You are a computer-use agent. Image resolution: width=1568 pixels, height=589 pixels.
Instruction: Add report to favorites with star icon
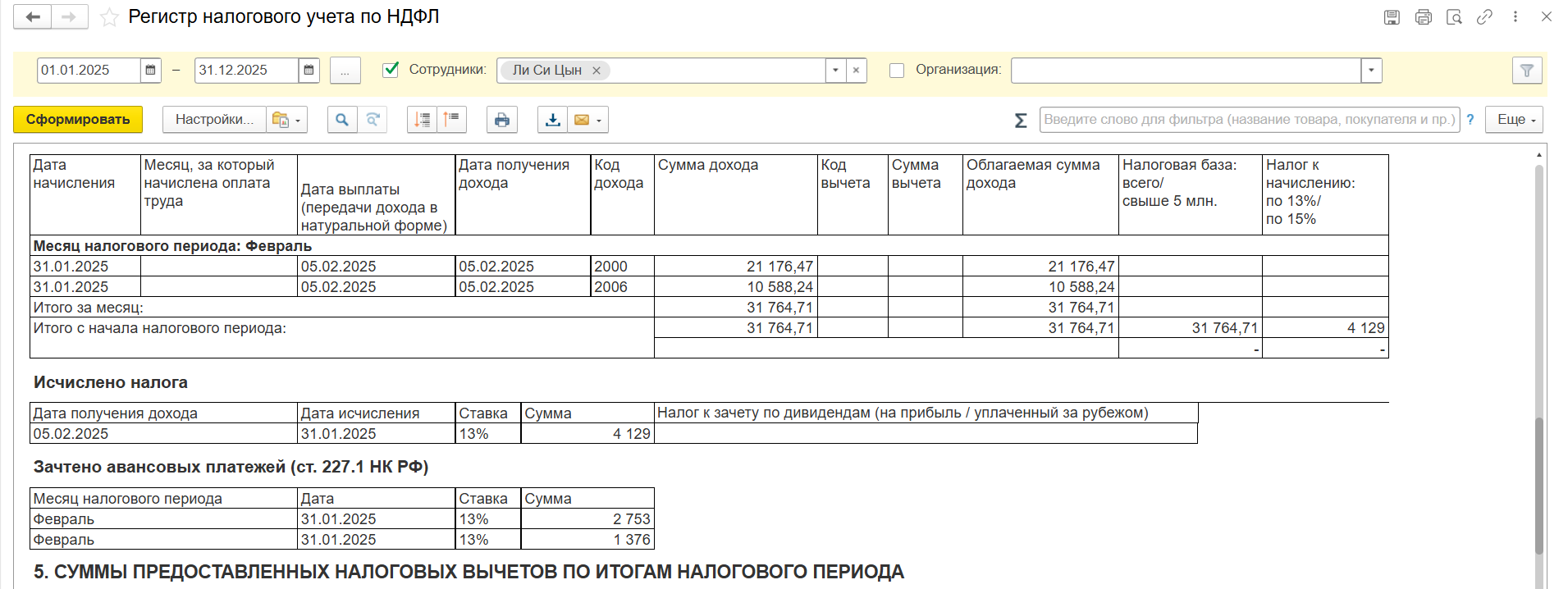tap(109, 17)
